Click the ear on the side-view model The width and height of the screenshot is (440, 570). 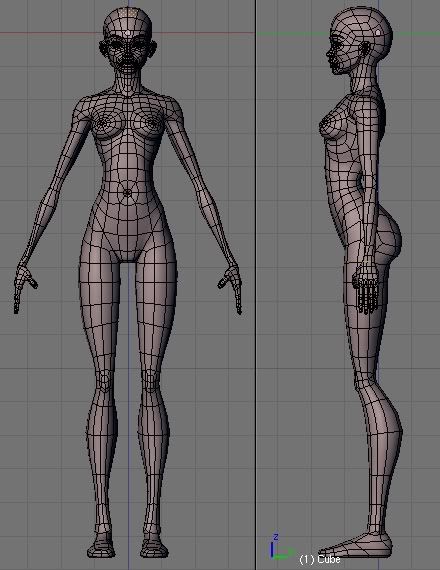364,49
